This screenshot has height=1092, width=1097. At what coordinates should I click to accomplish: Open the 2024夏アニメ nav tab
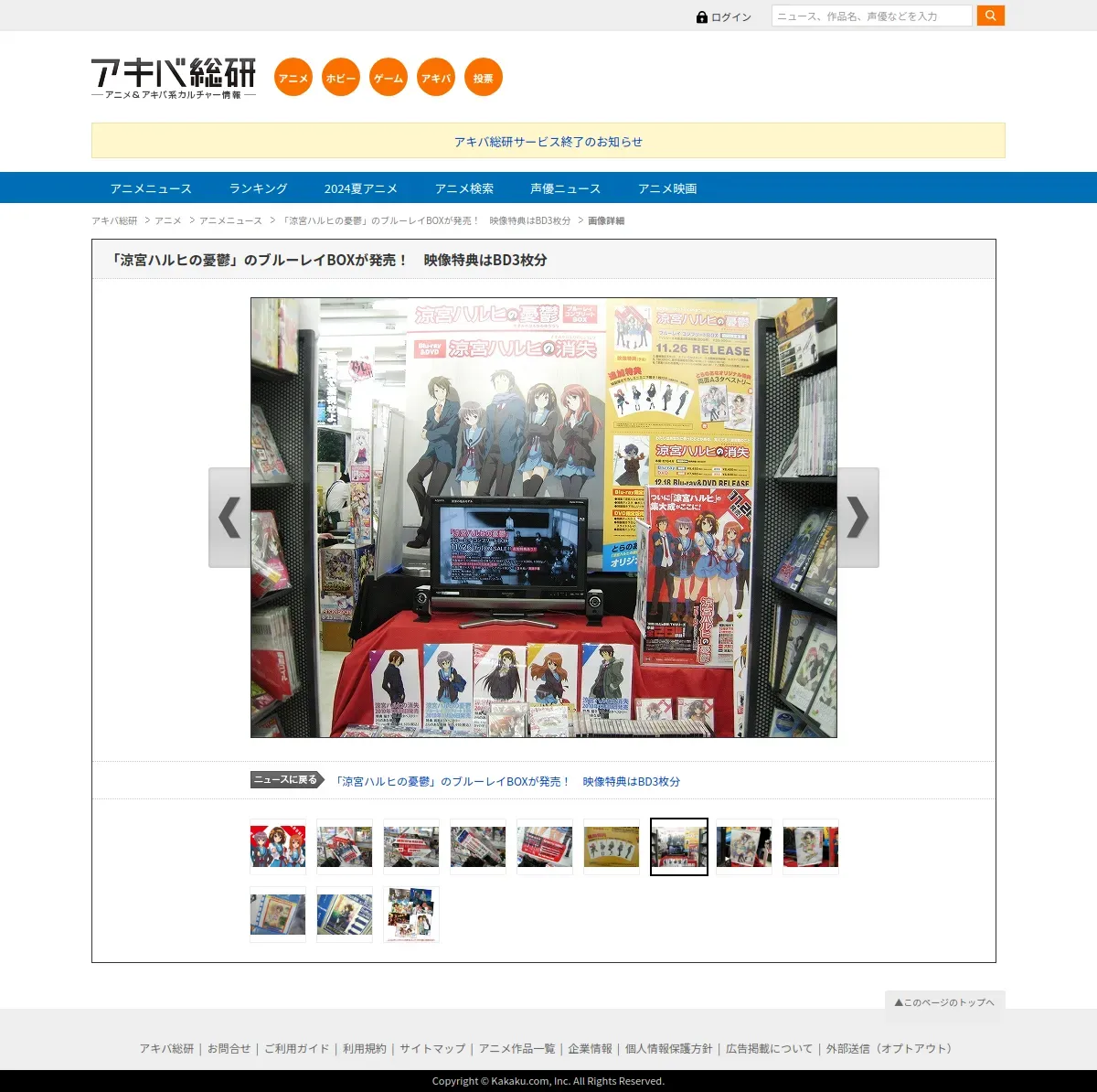361,188
